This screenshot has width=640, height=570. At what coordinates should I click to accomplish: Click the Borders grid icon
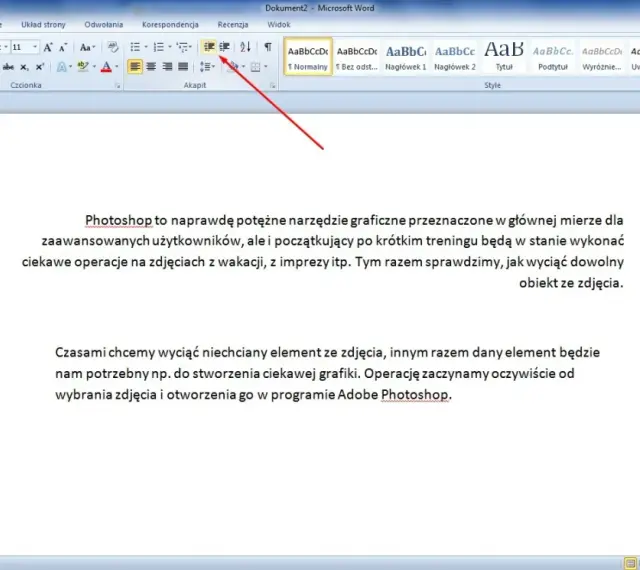(x=256, y=67)
